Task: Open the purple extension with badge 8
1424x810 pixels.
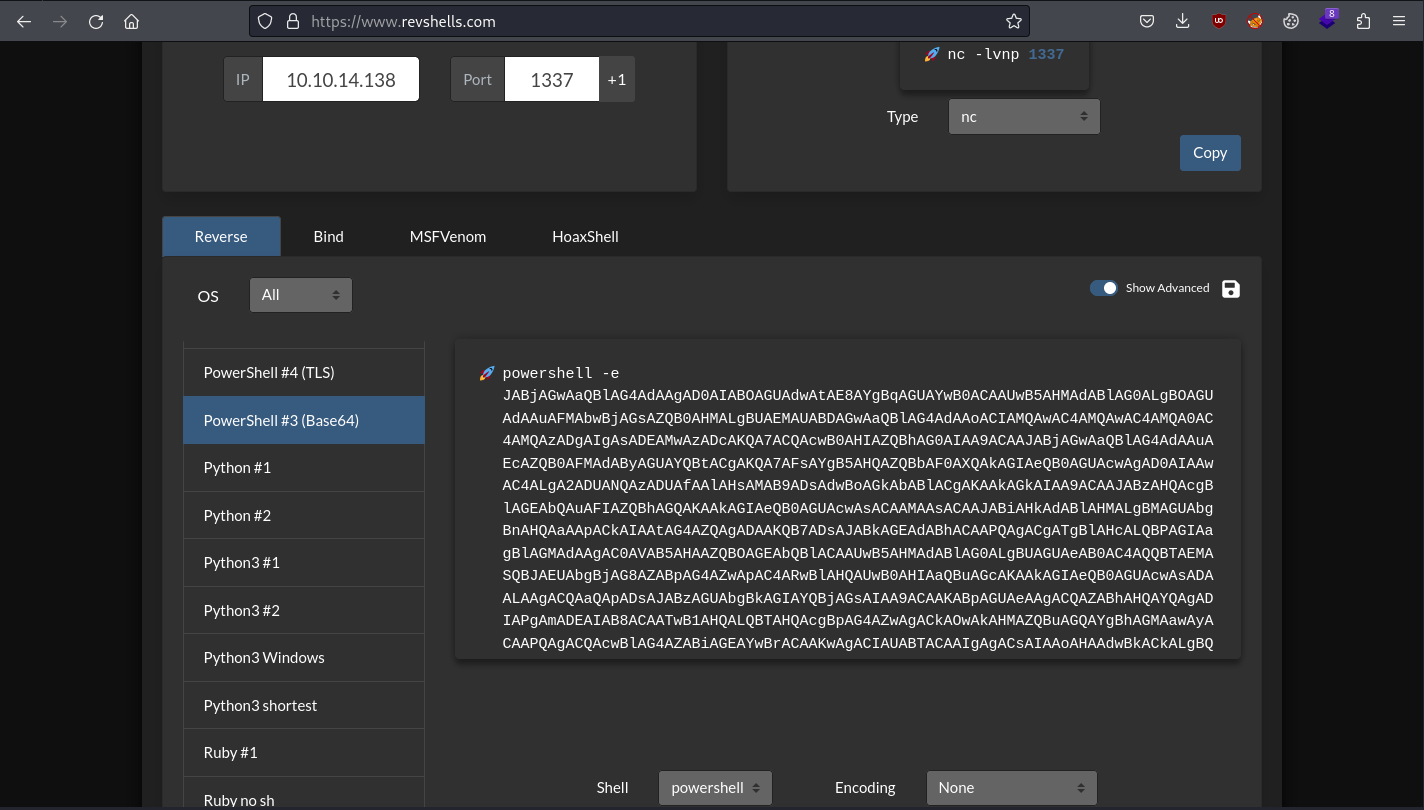Action: [1327, 20]
